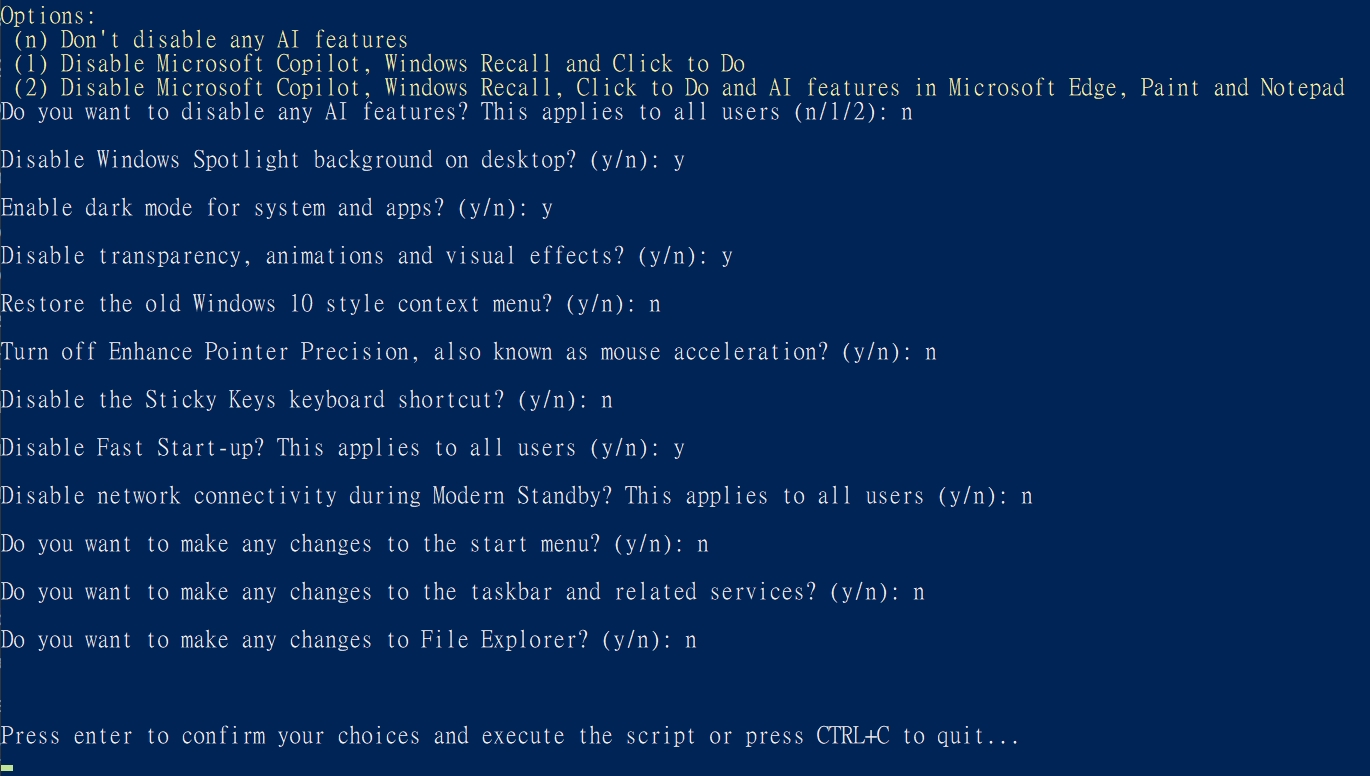Click the text cursor on the last line
This screenshot has height=776, width=1370.
7,768
